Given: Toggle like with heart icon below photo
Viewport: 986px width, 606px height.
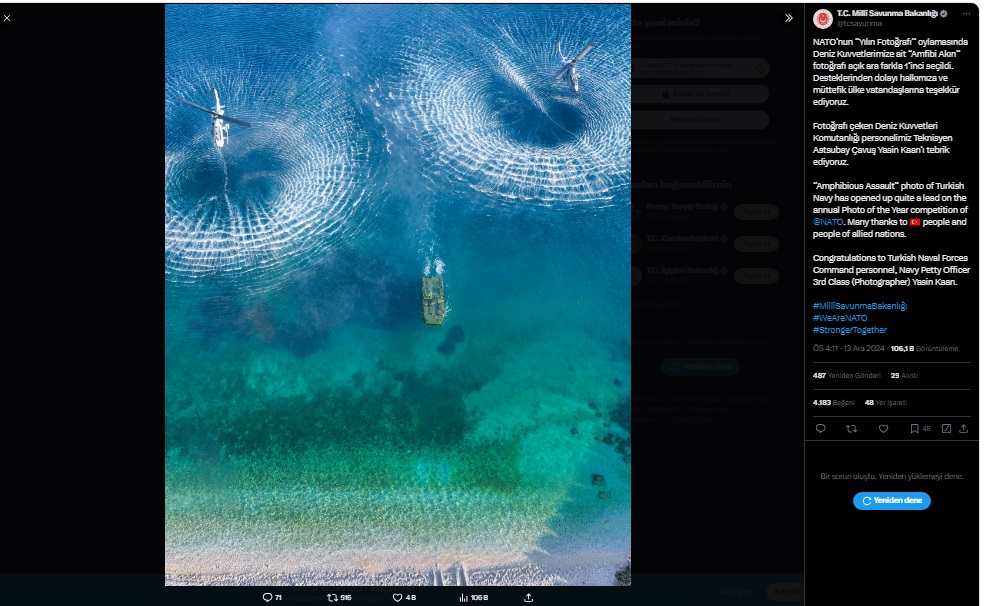Looking at the screenshot, I should pyautogui.click(x=397, y=597).
